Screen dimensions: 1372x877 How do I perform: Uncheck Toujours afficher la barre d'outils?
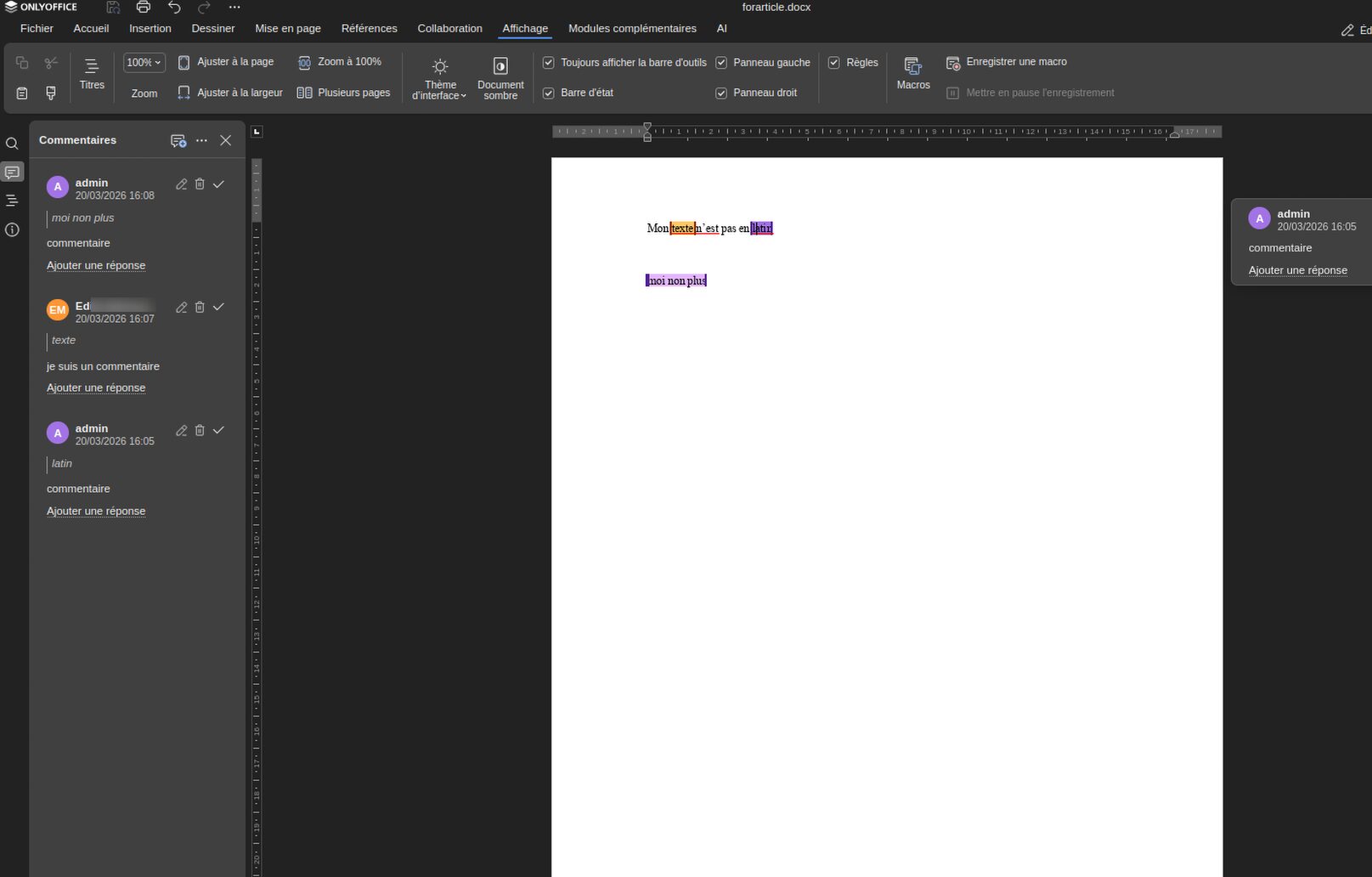point(548,62)
